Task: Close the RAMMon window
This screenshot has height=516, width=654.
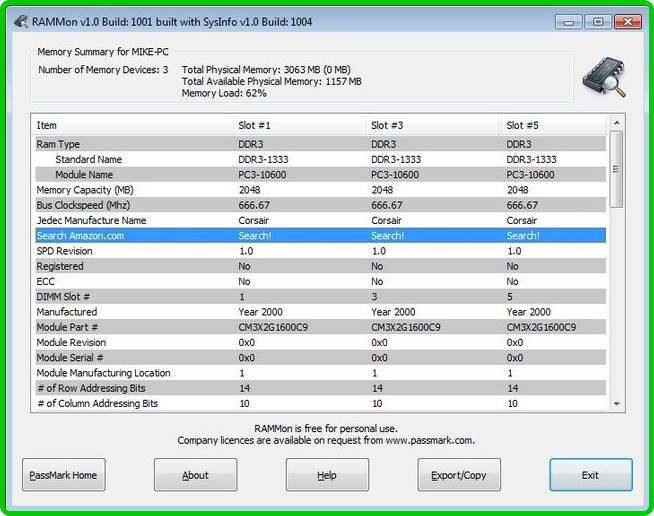Action: [x=628, y=22]
